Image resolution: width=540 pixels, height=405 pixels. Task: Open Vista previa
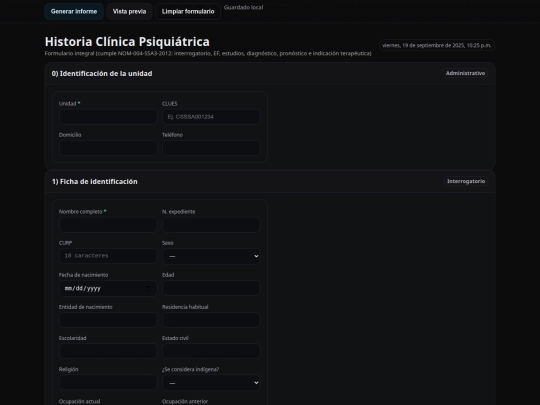pyautogui.click(x=129, y=11)
